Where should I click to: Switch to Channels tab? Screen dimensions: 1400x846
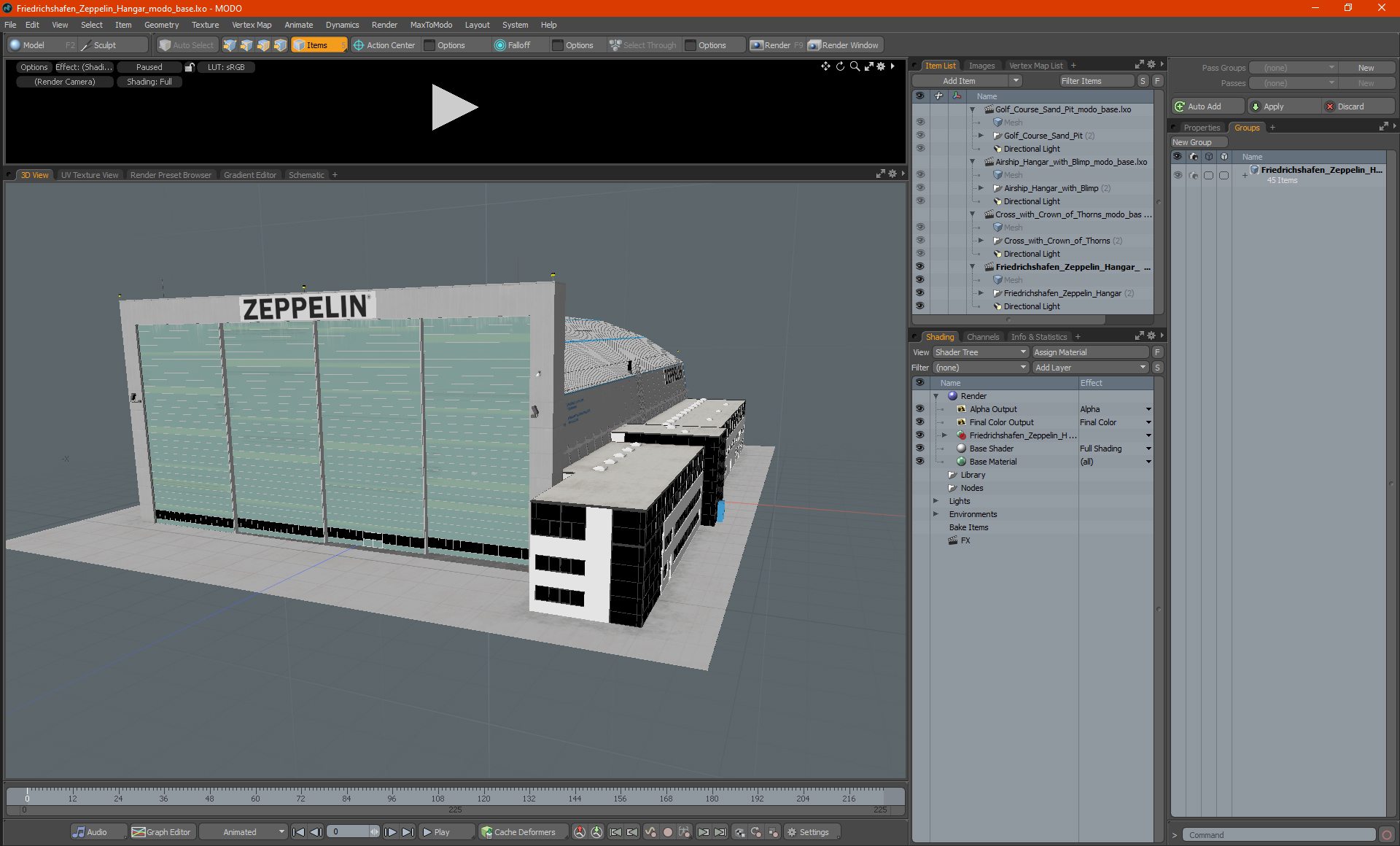click(982, 337)
